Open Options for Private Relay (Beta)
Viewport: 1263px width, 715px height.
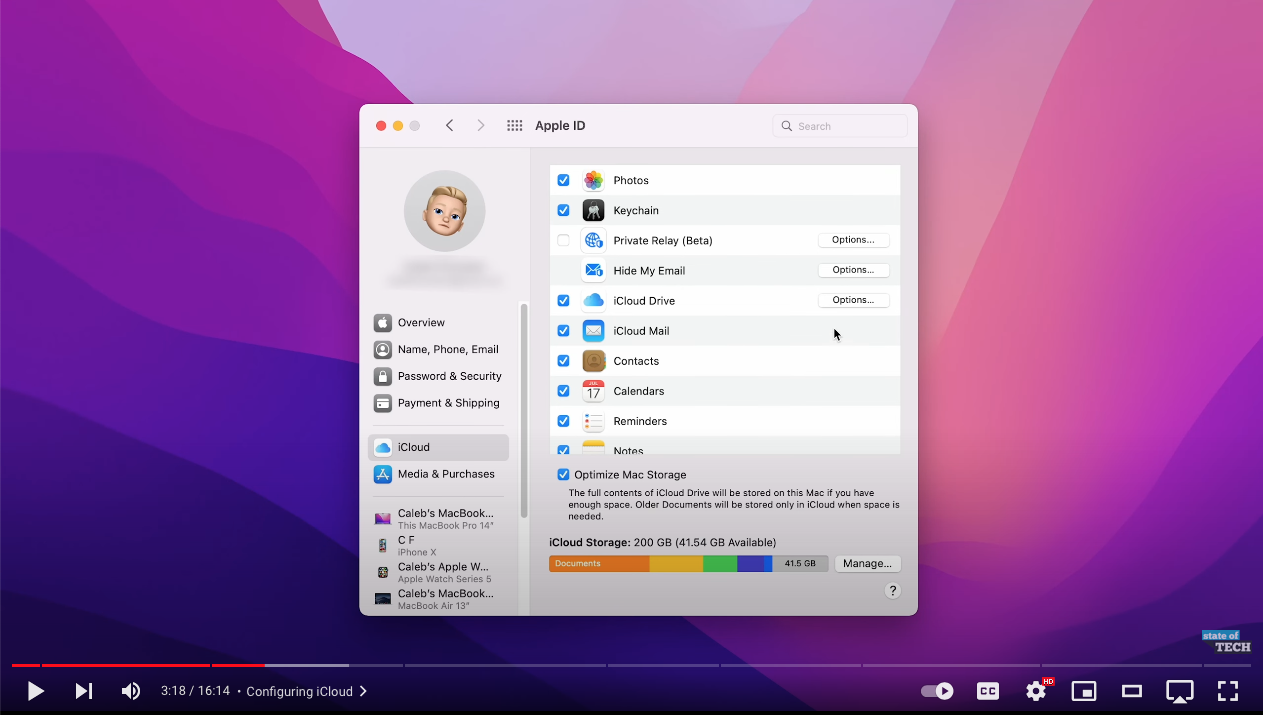coord(853,240)
